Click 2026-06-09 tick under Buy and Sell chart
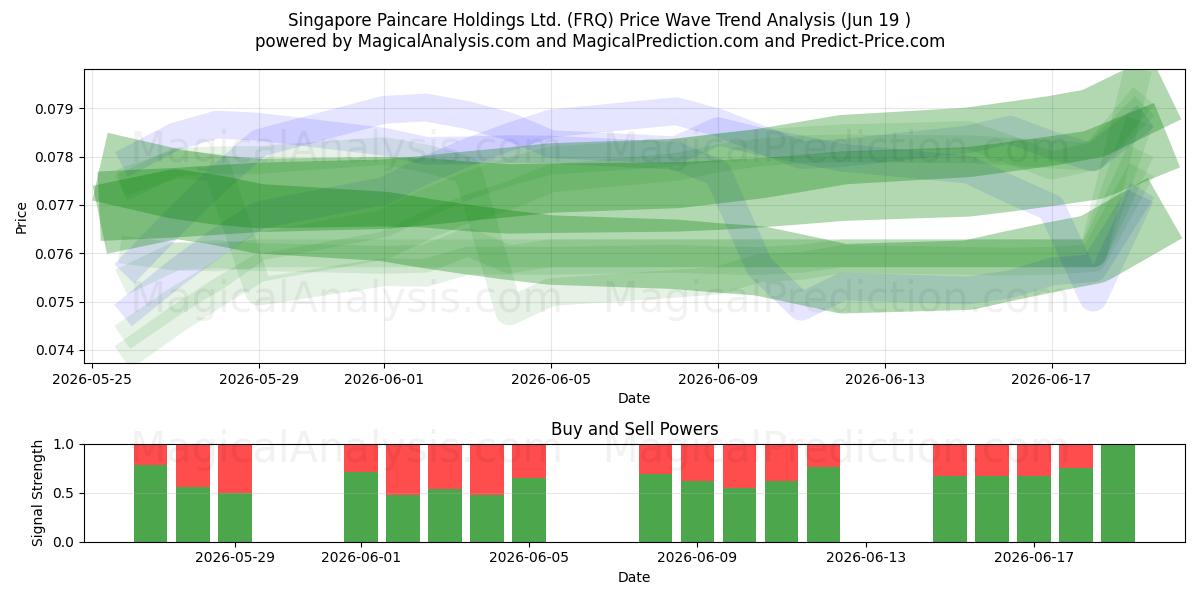1200x600 pixels. coord(697,558)
